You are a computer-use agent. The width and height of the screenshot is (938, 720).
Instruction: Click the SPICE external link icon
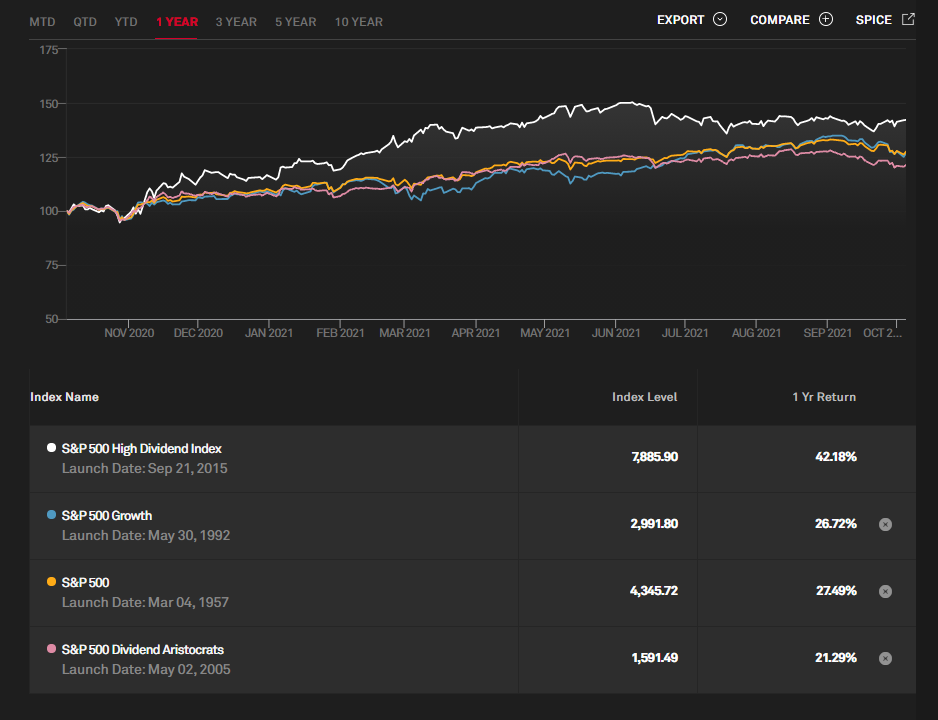tap(908, 19)
